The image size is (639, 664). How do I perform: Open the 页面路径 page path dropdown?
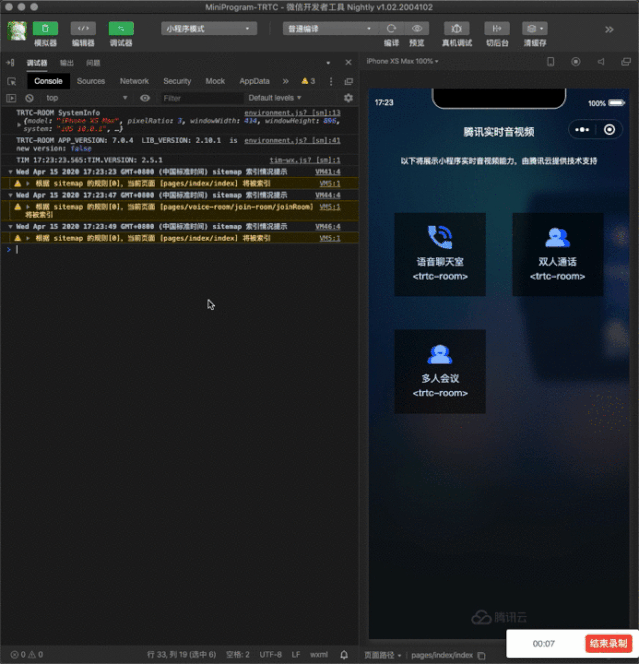tap(382, 655)
